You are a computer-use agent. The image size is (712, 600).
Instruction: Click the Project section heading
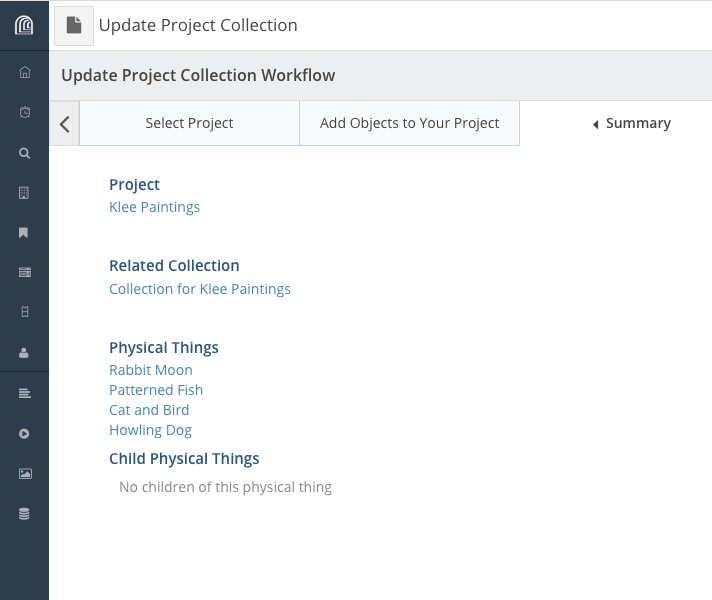(x=134, y=185)
